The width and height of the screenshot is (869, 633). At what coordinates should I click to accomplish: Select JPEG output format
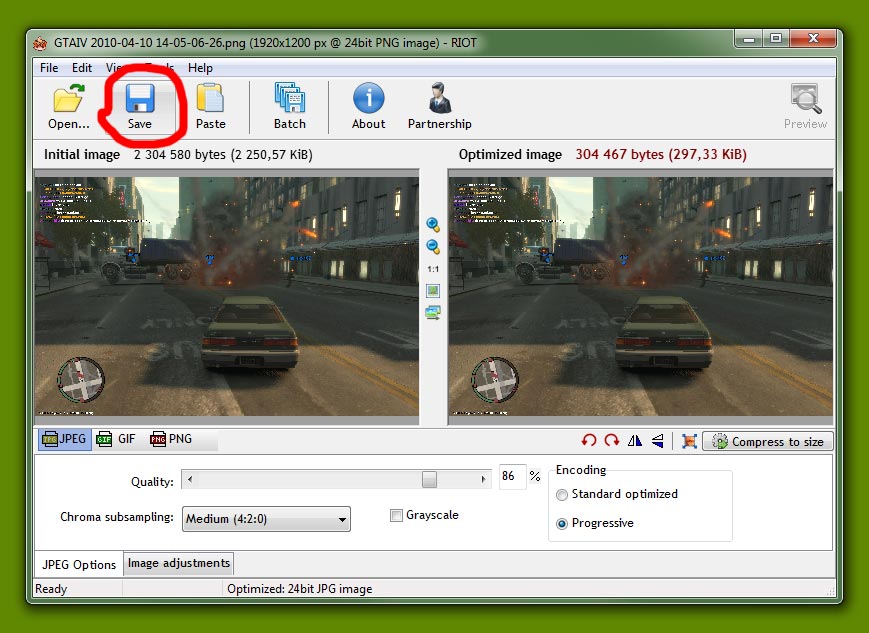point(64,439)
